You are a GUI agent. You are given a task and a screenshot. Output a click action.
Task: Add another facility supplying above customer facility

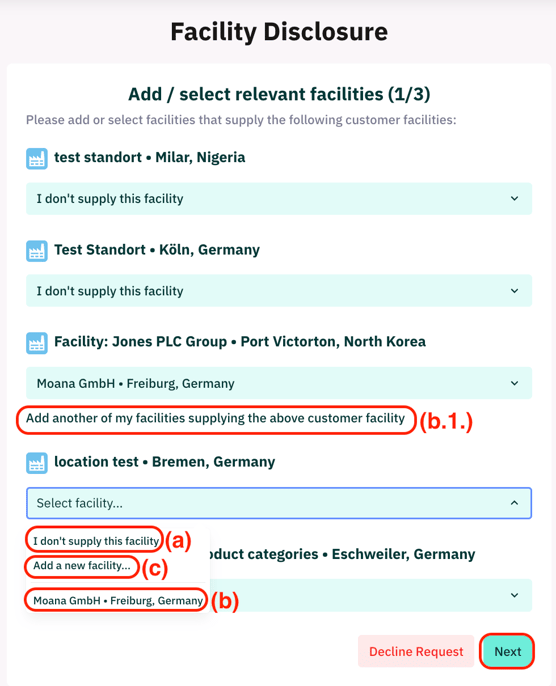click(x=215, y=419)
